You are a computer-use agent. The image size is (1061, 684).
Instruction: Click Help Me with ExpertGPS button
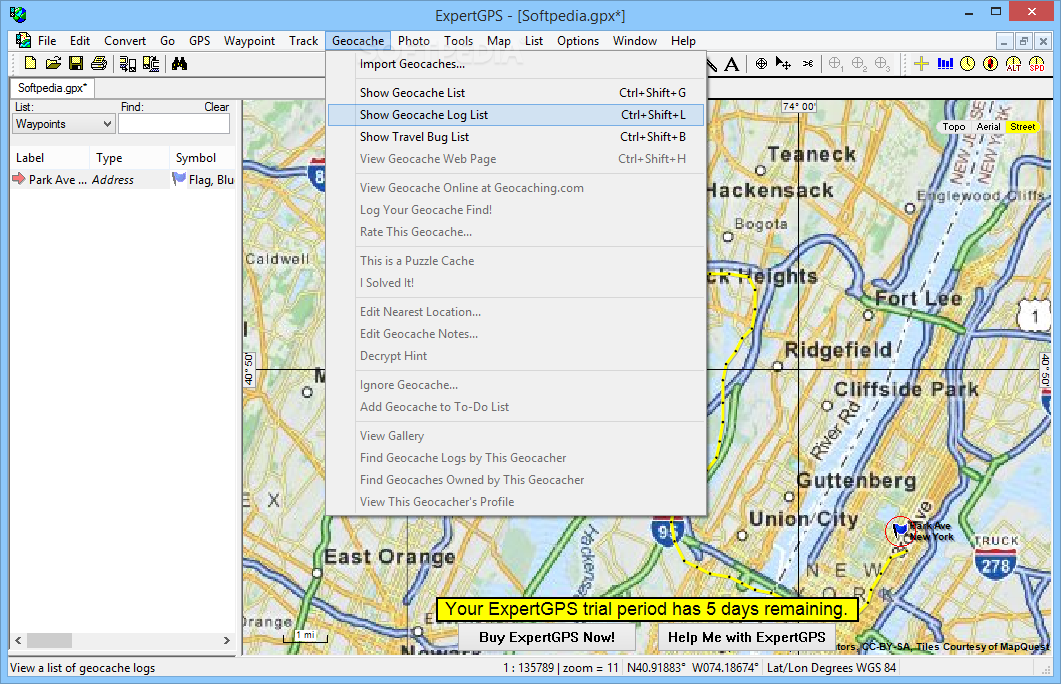[746, 637]
